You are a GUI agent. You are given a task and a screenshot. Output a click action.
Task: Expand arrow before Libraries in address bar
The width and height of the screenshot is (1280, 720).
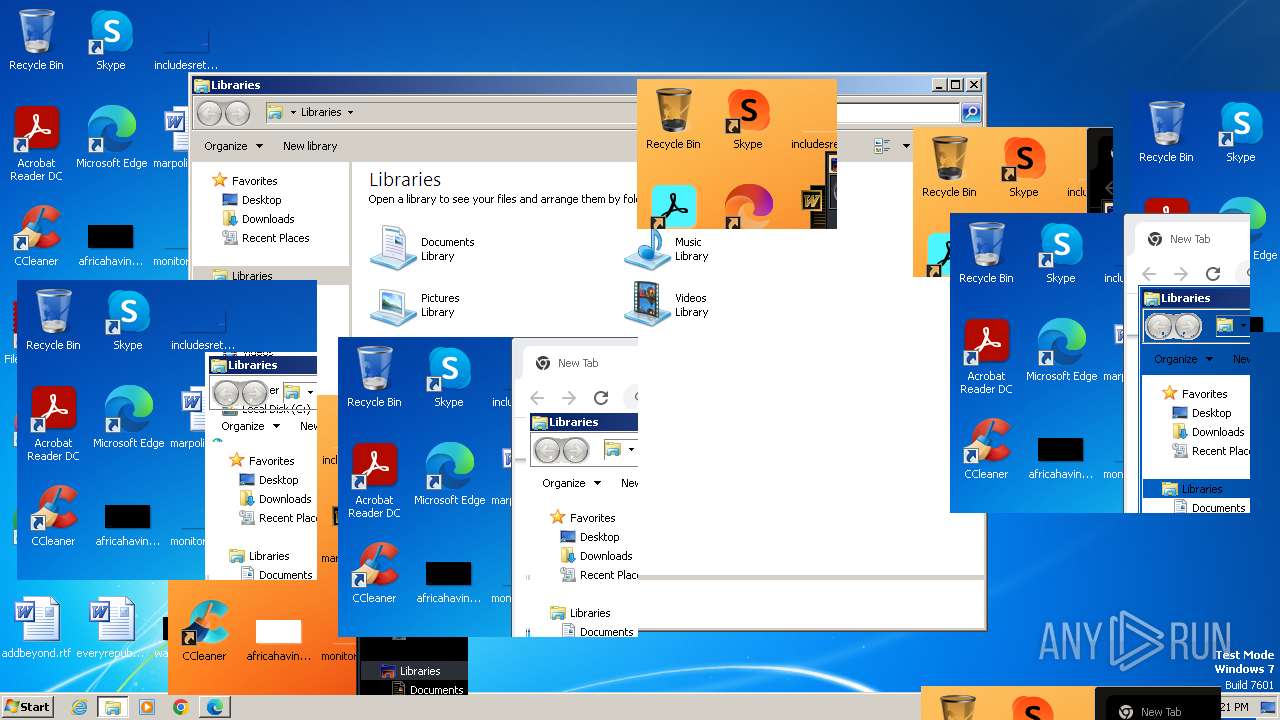293,113
